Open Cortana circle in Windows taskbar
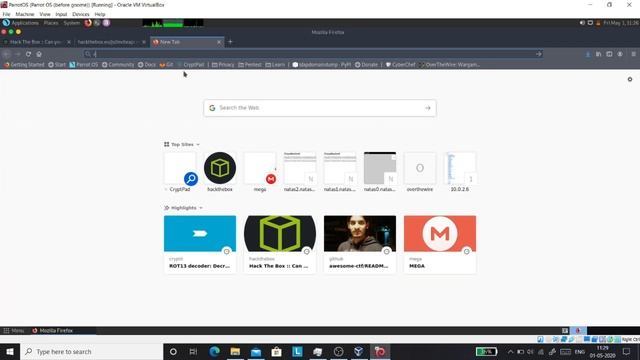Viewport: 640px width, 360px height. point(173,351)
